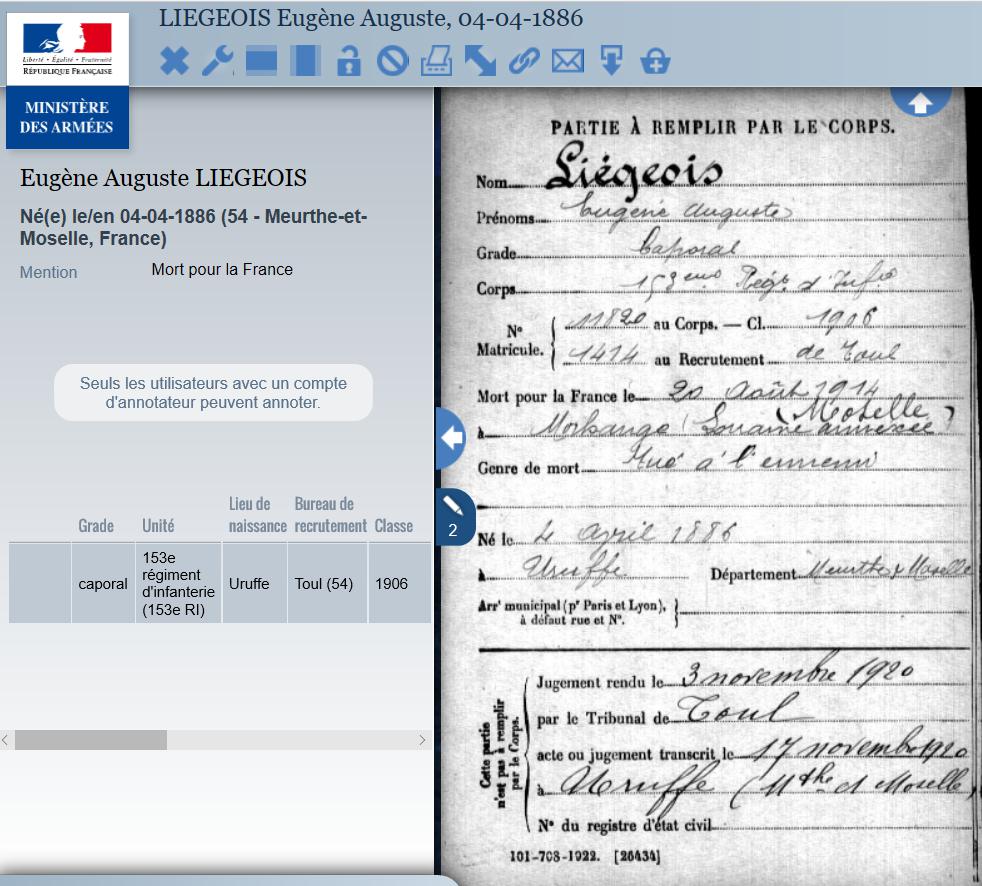Click the right arrow of the horizontal scrollbar
The image size is (982, 886).
[422, 740]
